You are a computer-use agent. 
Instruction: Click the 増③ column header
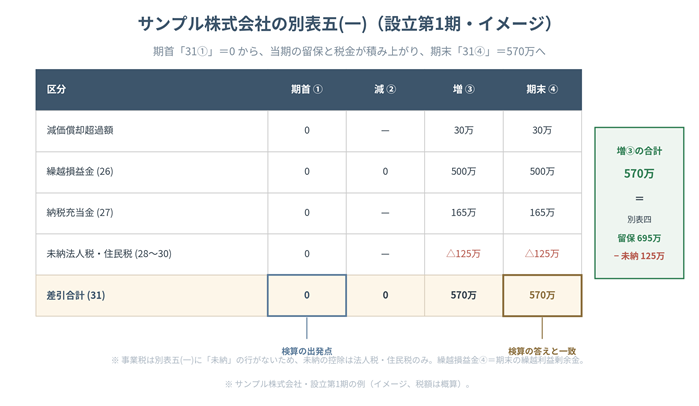point(464,90)
